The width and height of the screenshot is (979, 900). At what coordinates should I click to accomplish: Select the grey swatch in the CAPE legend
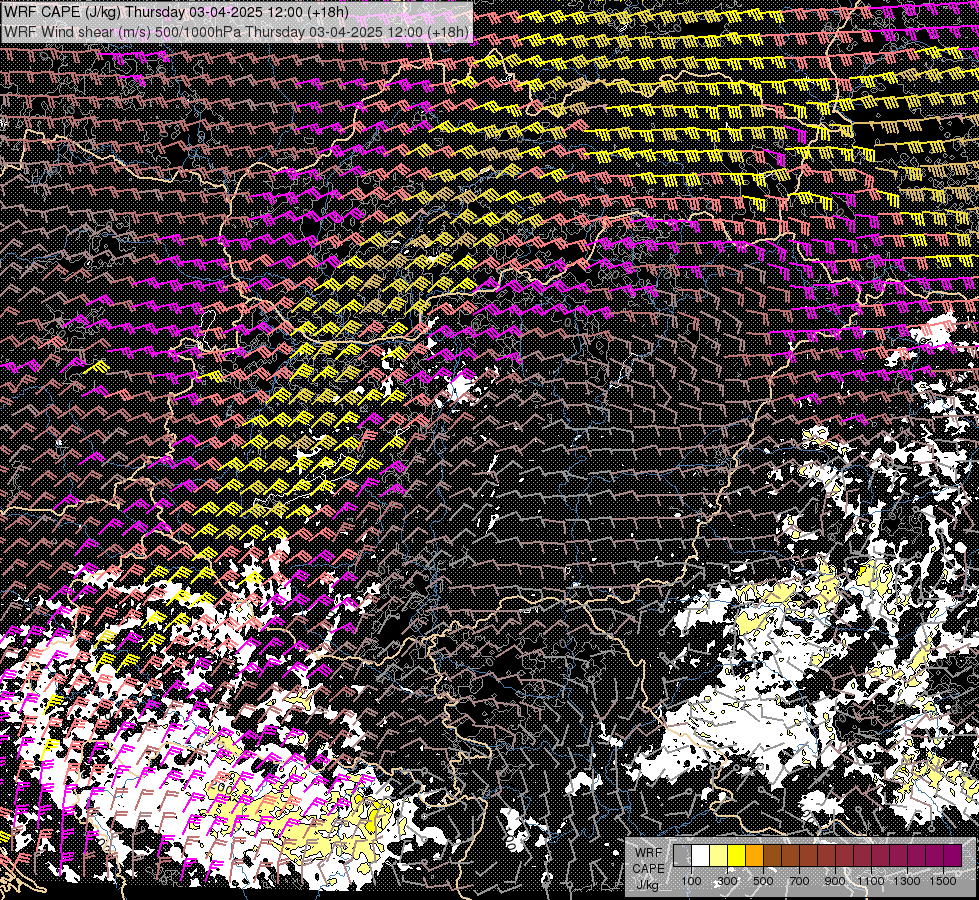pos(682,855)
